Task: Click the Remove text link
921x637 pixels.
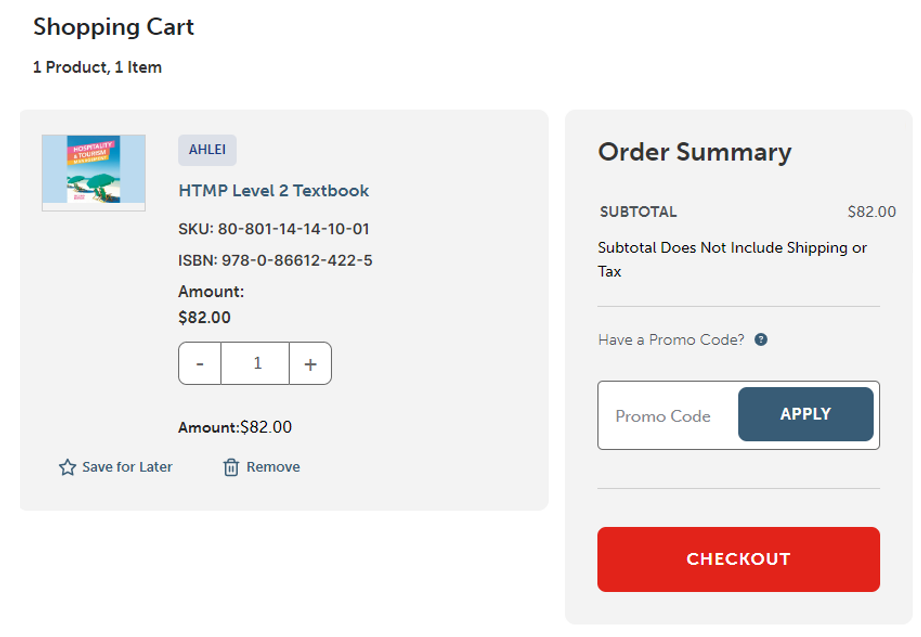Action: click(x=273, y=467)
